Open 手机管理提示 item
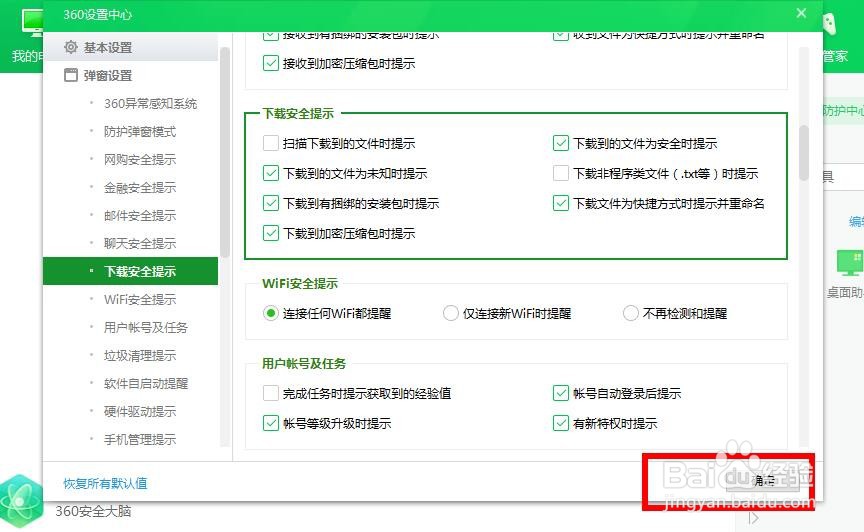 coord(140,440)
